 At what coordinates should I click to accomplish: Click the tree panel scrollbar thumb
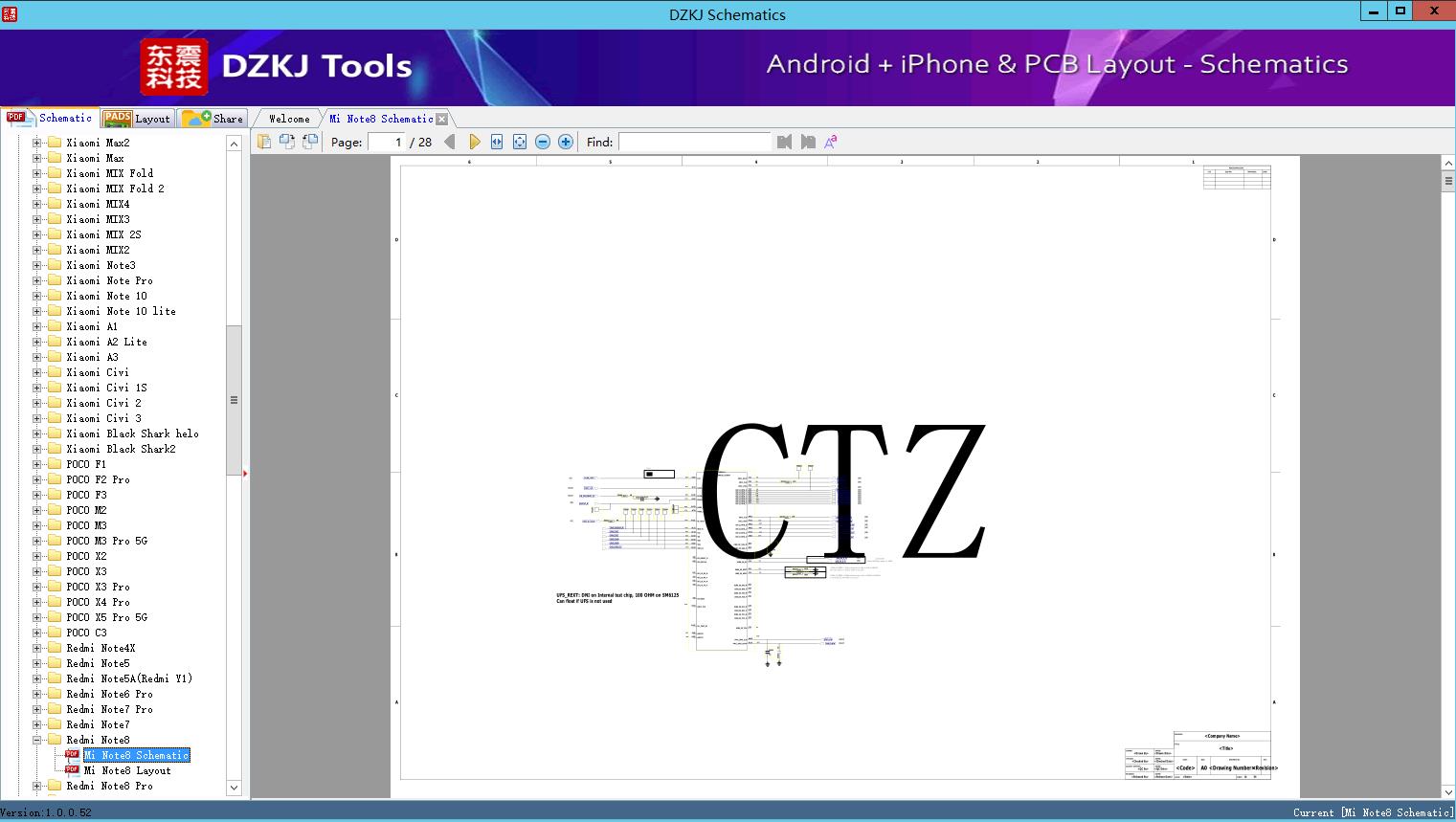(x=234, y=400)
